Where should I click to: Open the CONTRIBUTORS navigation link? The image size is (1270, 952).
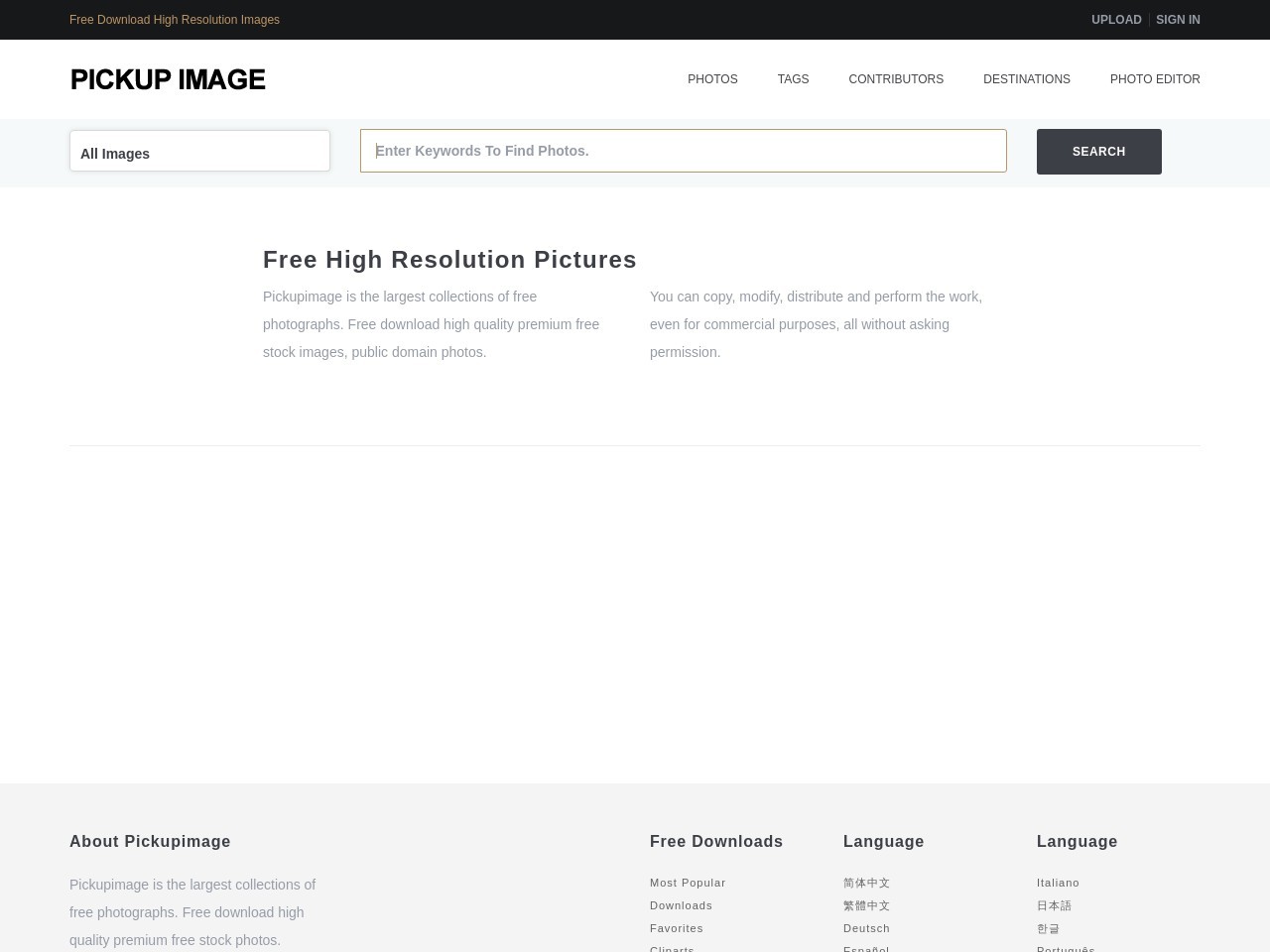895,79
